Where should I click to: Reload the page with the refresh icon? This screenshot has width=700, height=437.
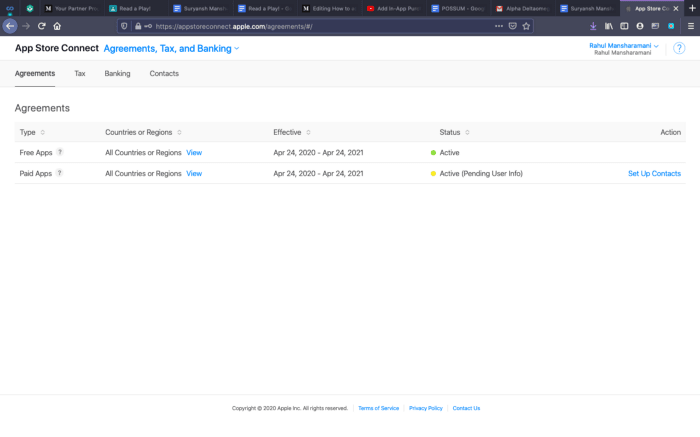pos(42,26)
